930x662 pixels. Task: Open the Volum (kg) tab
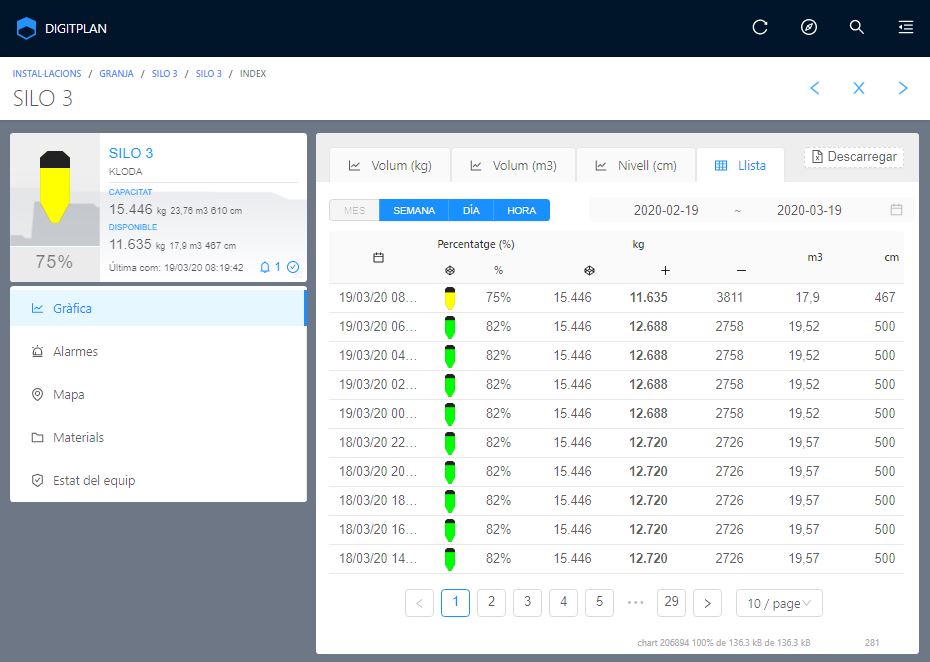390,166
